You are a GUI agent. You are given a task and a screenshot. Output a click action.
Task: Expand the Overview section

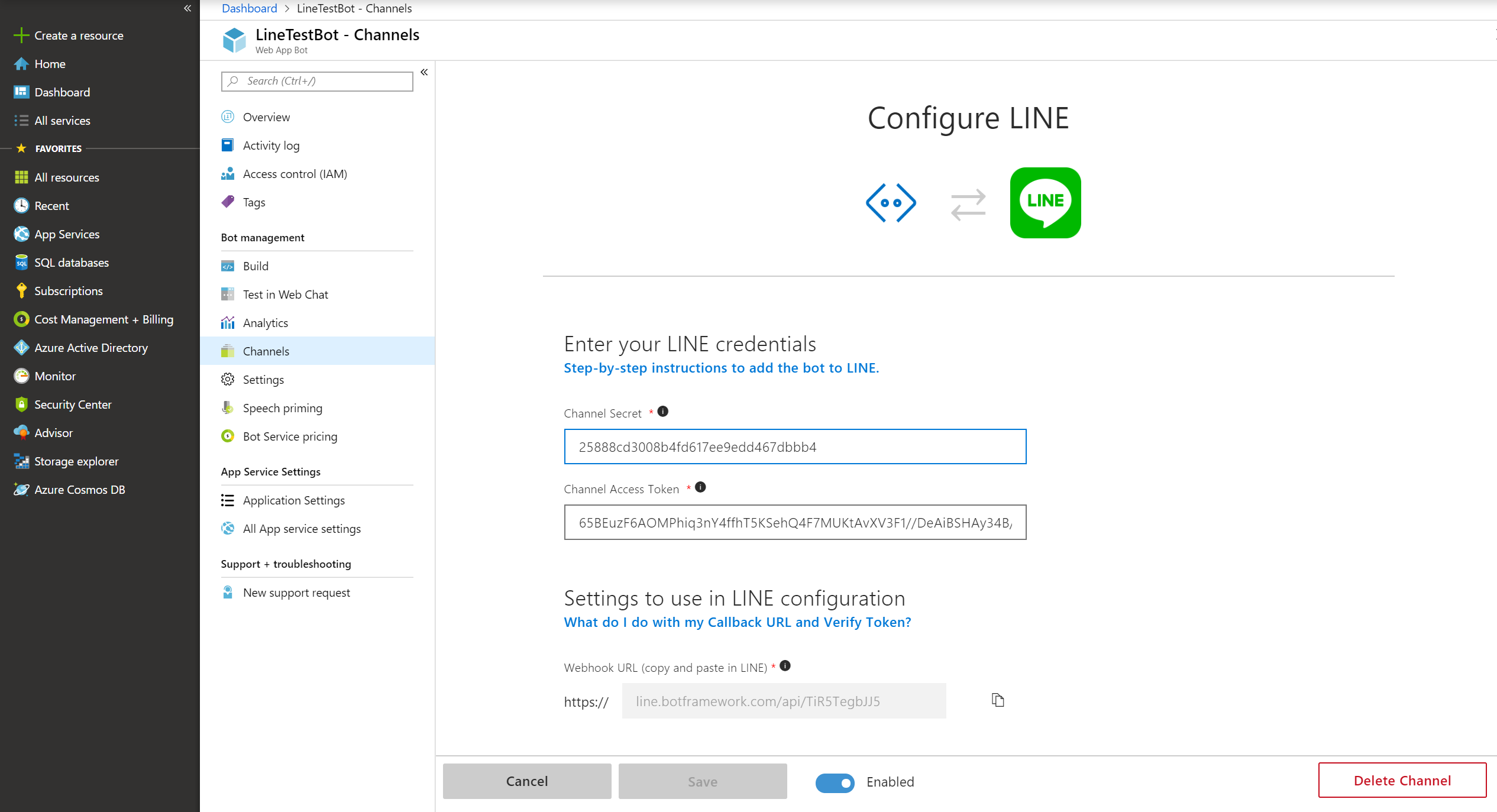point(266,116)
